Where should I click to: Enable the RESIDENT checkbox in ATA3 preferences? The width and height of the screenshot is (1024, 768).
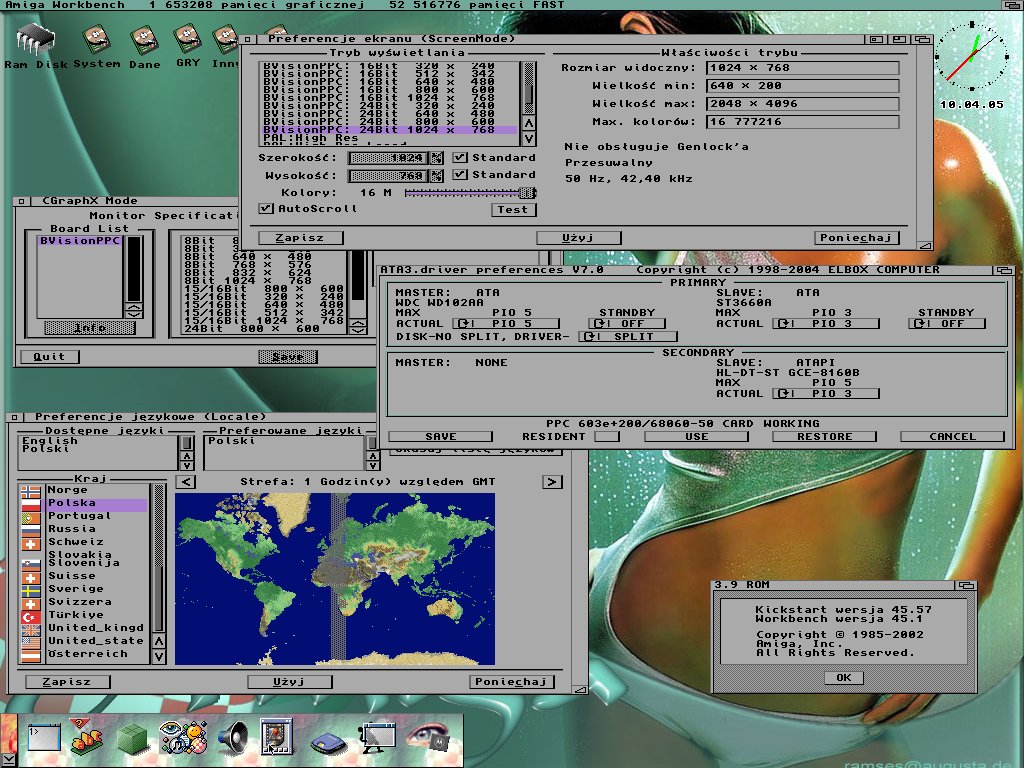point(607,436)
